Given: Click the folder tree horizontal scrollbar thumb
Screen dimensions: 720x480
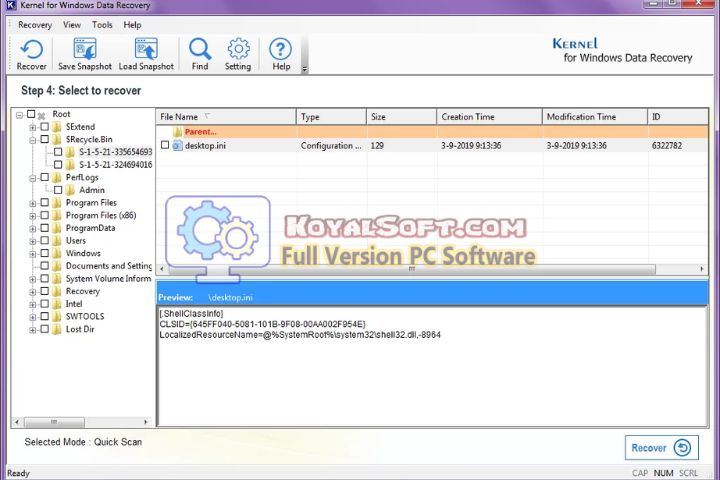Looking at the screenshot, I should (x=54, y=422).
